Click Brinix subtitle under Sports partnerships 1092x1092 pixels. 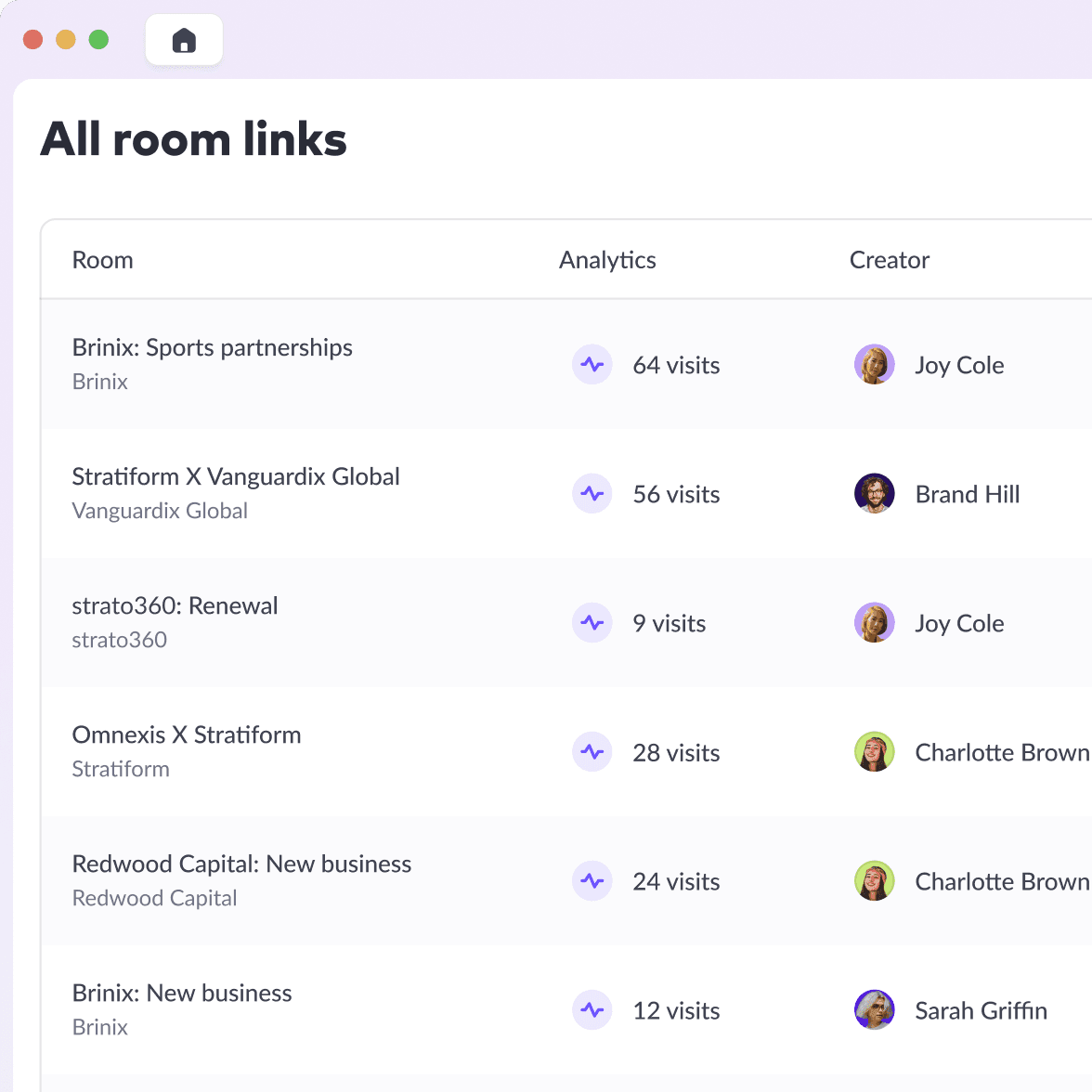(x=99, y=382)
